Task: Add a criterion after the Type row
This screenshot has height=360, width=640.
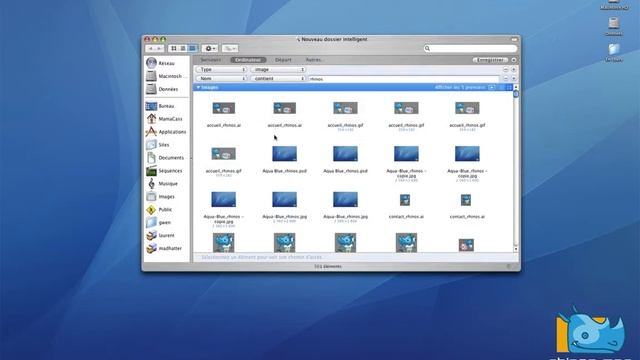Action: (514, 70)
